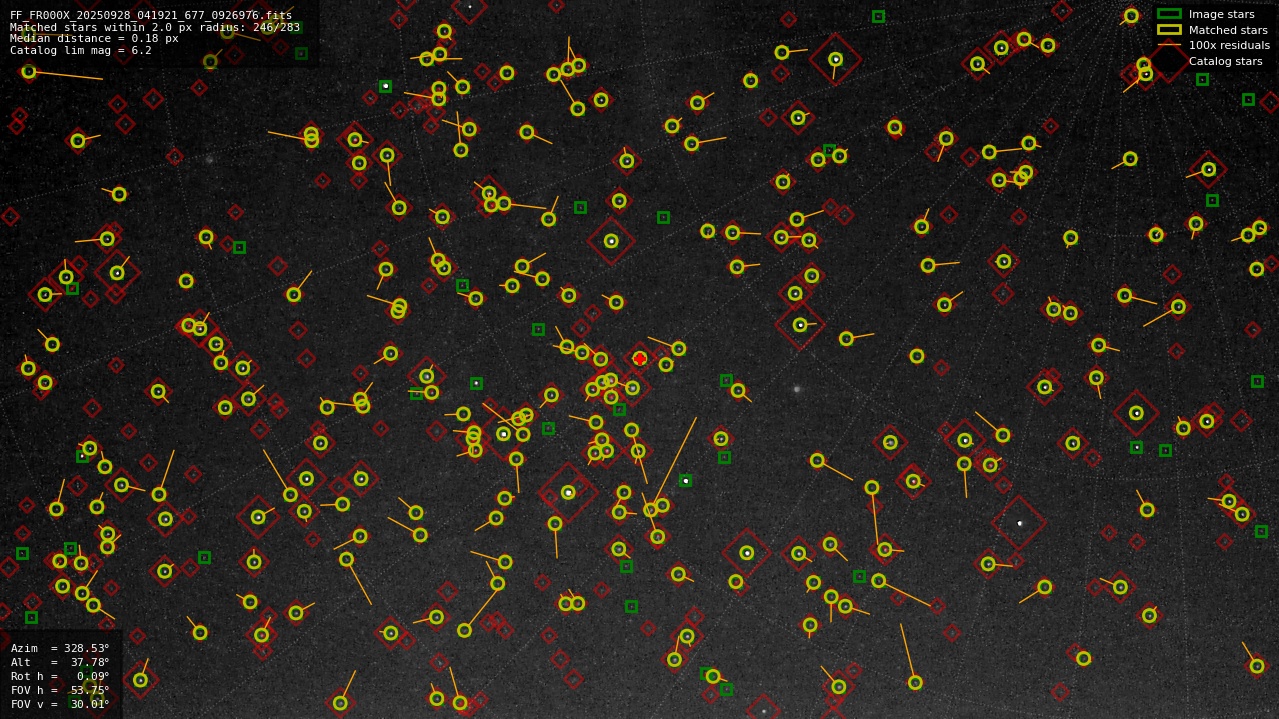Click the FITS file name at top left
The height and width of the screenshot is (719, 1279).
pyautogui.click(x=151, y=16)
